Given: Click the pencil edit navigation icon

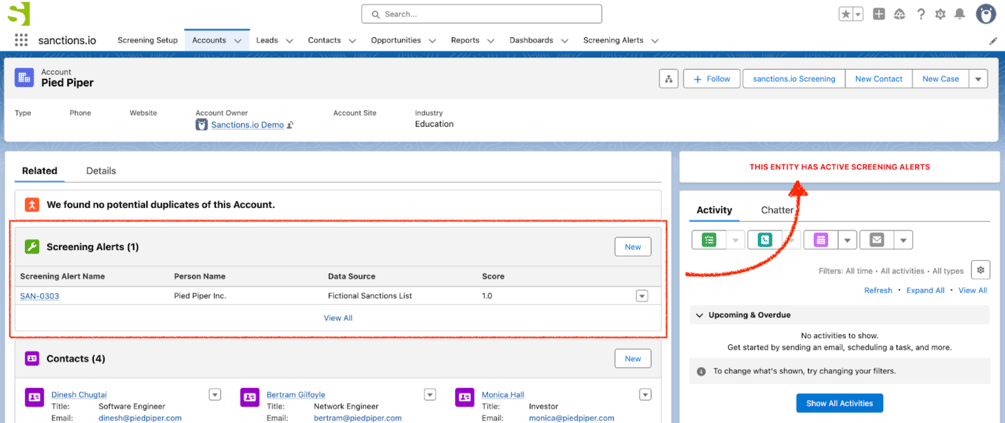Looking at the screenshot, I should point(993,40).
